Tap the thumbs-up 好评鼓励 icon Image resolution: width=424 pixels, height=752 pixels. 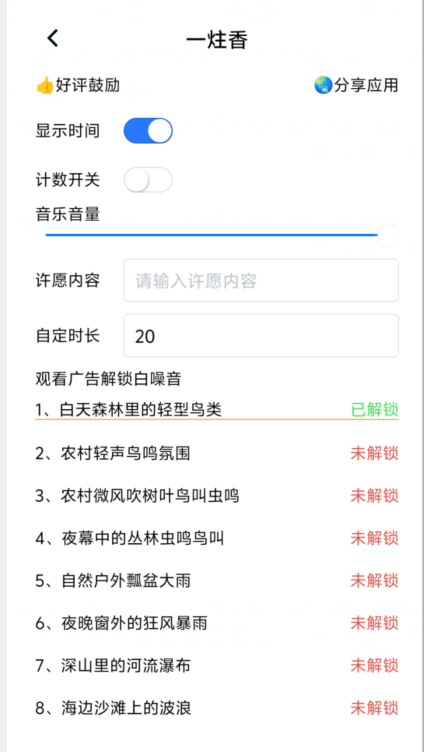click(x=45, y=86)
